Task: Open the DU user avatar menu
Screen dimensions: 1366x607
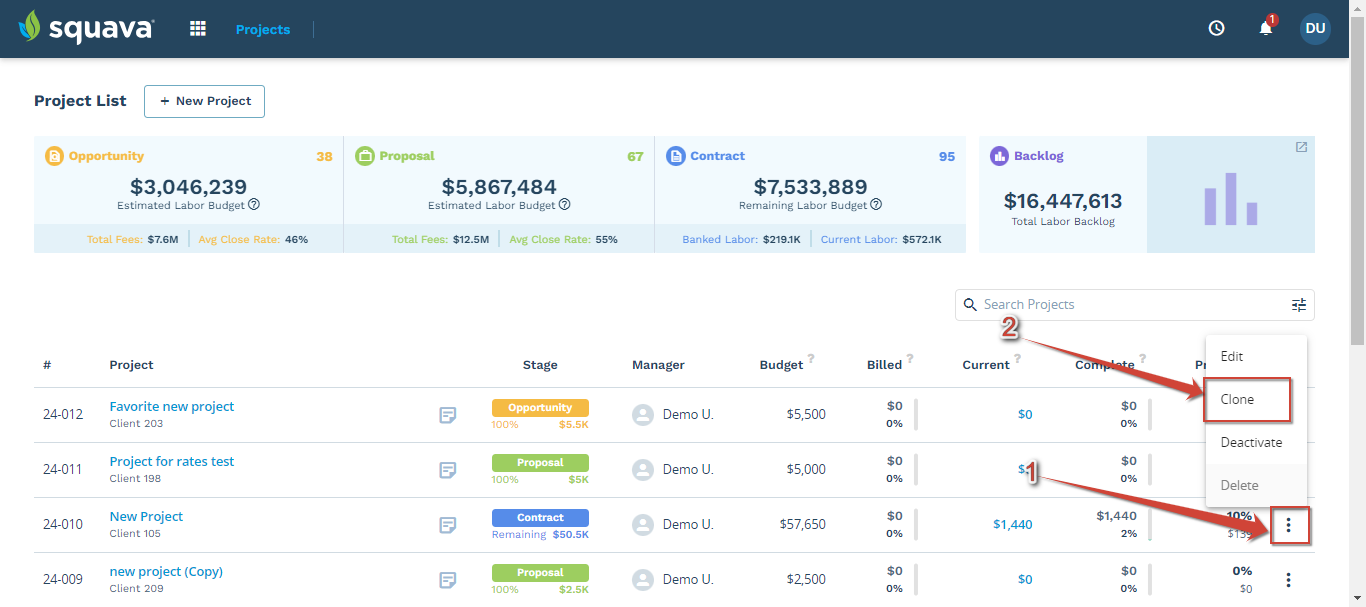Action: point(1315,29)
